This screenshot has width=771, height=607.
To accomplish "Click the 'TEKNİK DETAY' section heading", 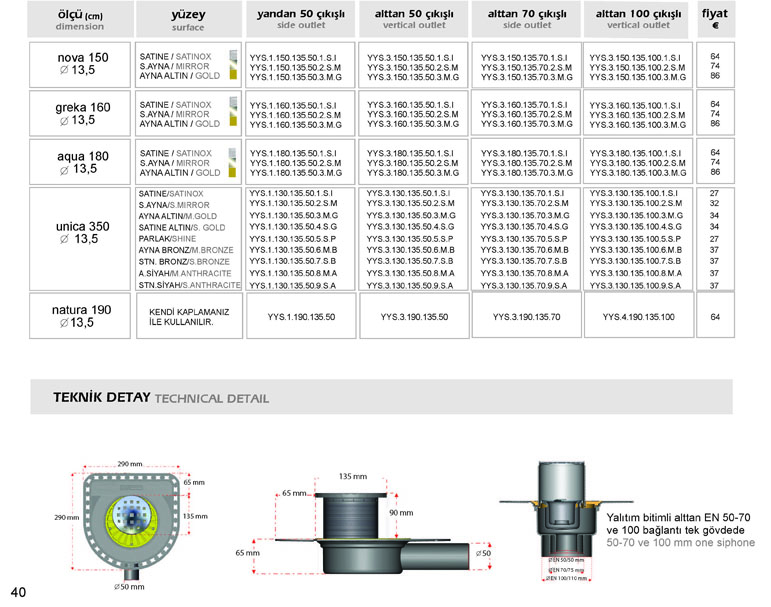I will click(x=101, y=398).
